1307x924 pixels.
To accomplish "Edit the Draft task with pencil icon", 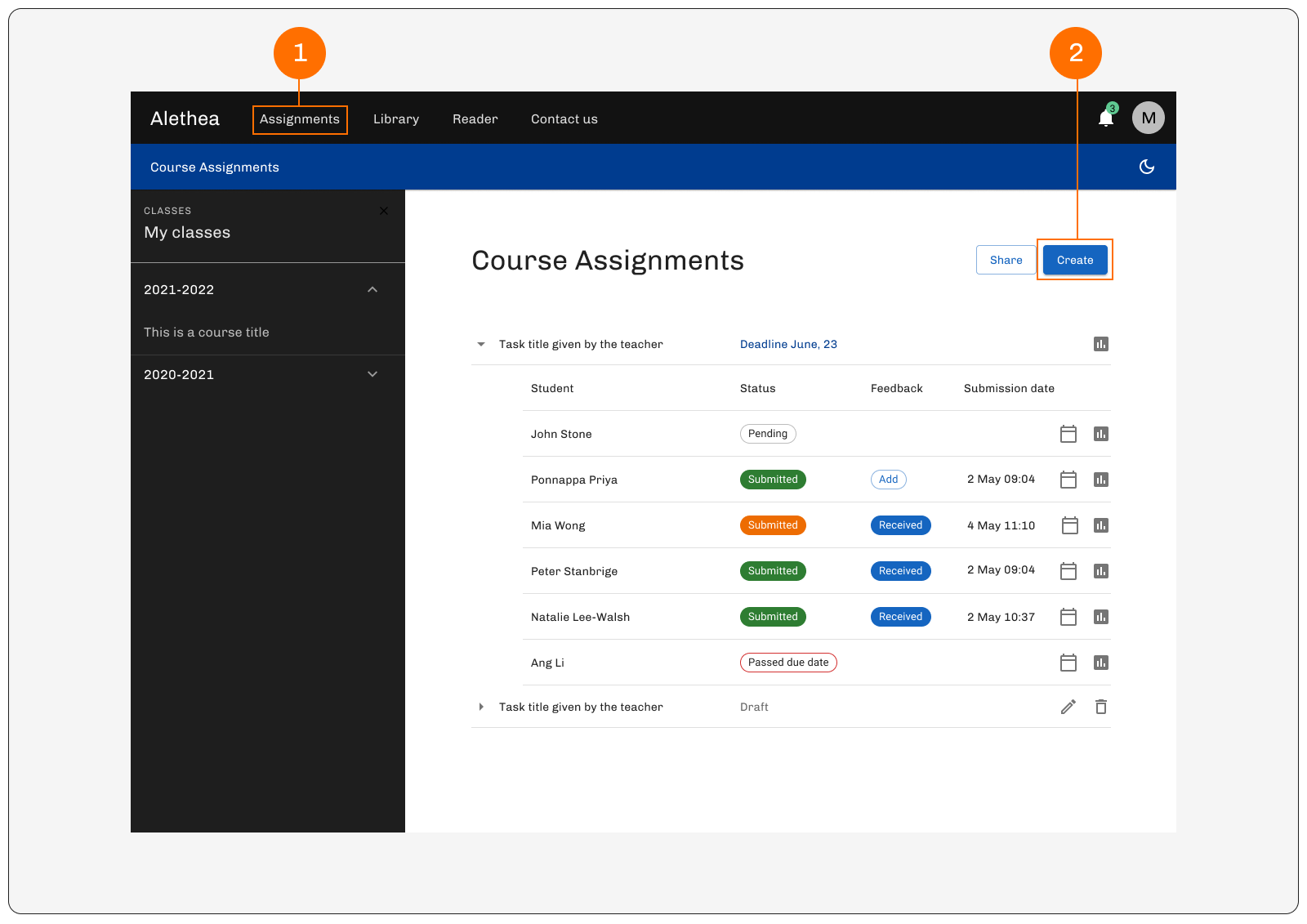I will 1068,707.
